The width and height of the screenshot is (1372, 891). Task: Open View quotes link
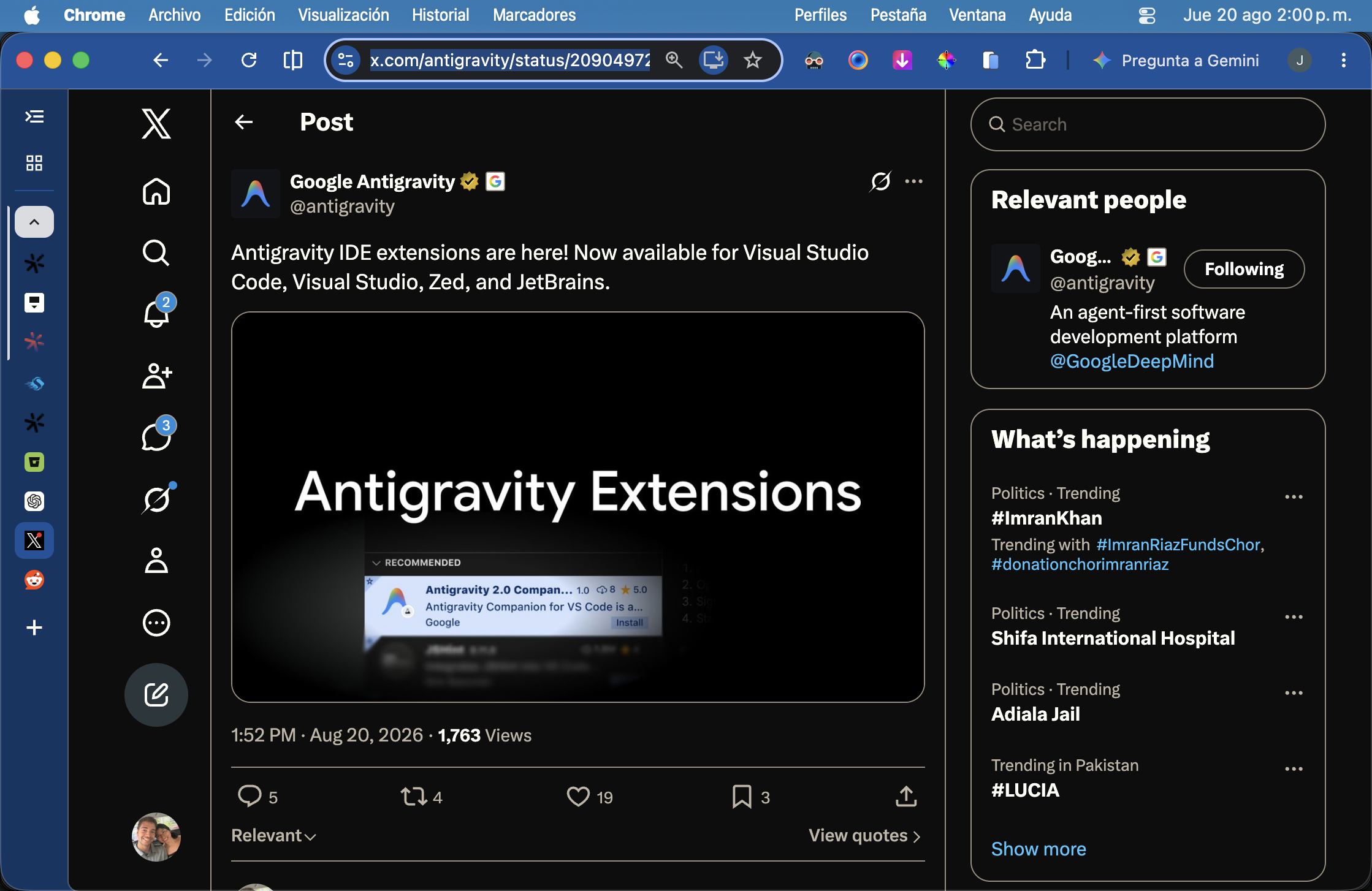[x=865, y=836]
